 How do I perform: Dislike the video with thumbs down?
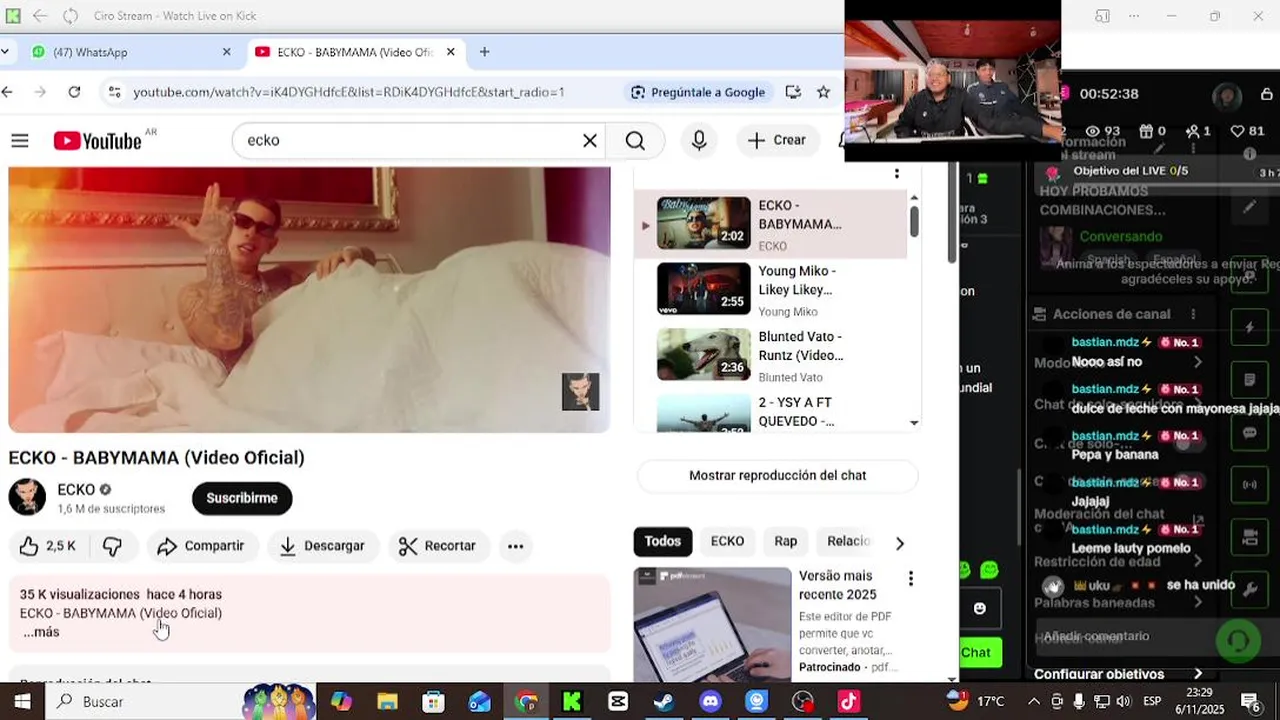click(113, 546)
